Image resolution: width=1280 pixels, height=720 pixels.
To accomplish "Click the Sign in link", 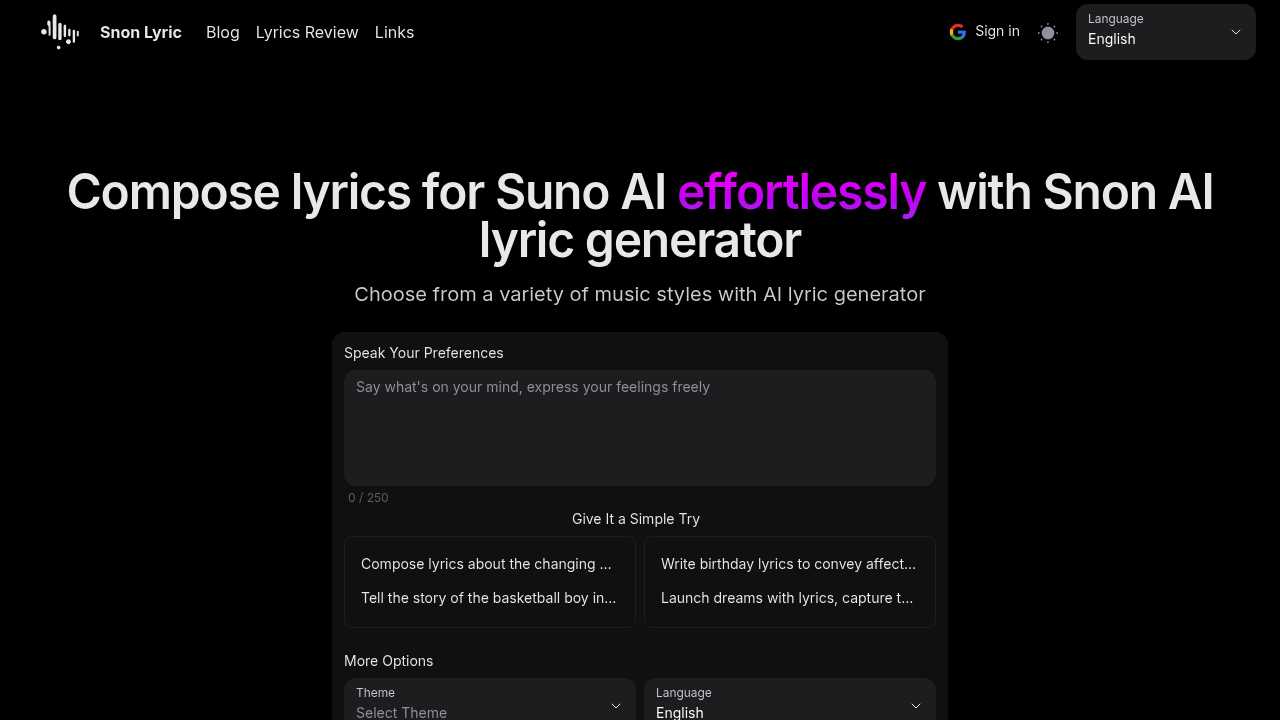I will (997, 31).
